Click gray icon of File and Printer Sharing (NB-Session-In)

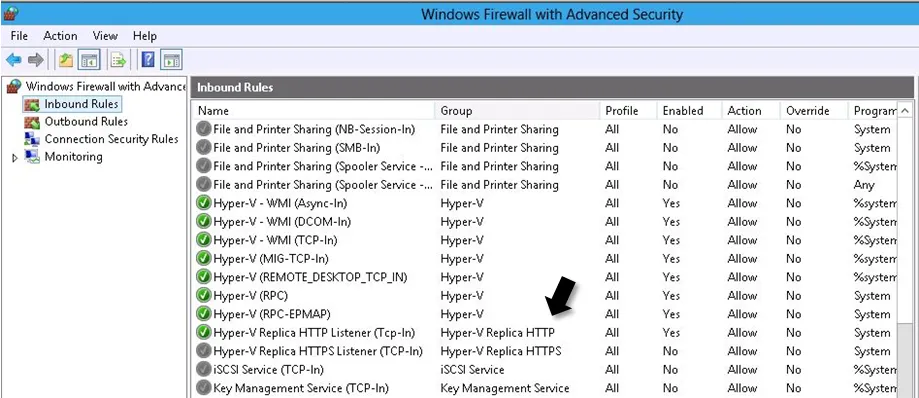[203, 130]
